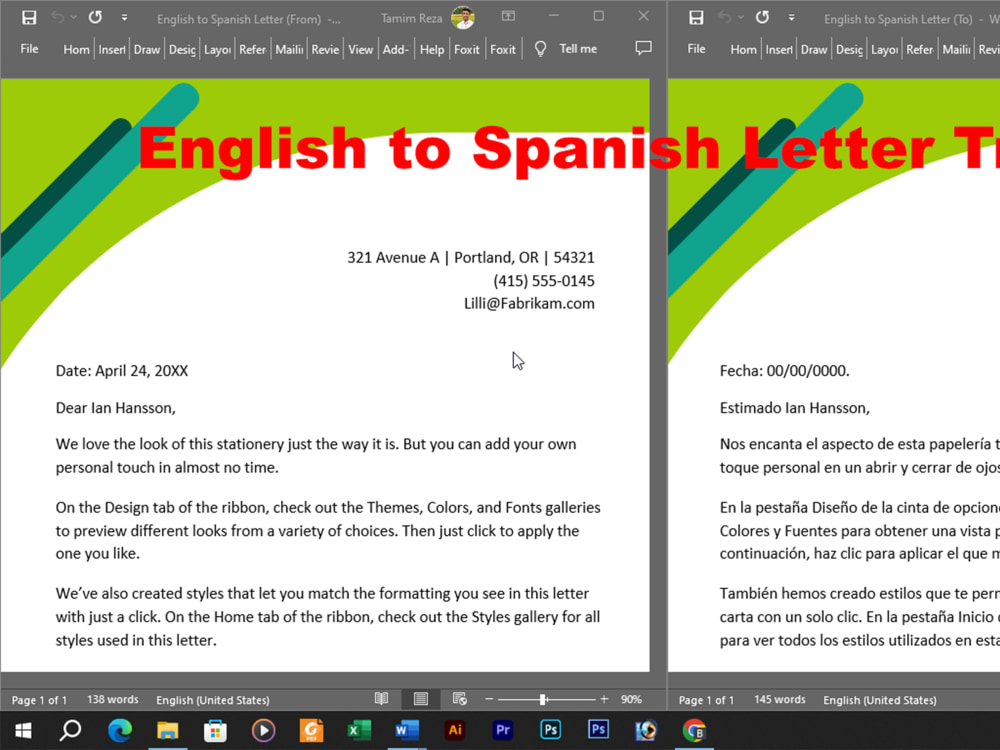The width and height of the screenshot is (1000, 750).
Task: Click the Repeat Typing icon
Action: [95, 17]
